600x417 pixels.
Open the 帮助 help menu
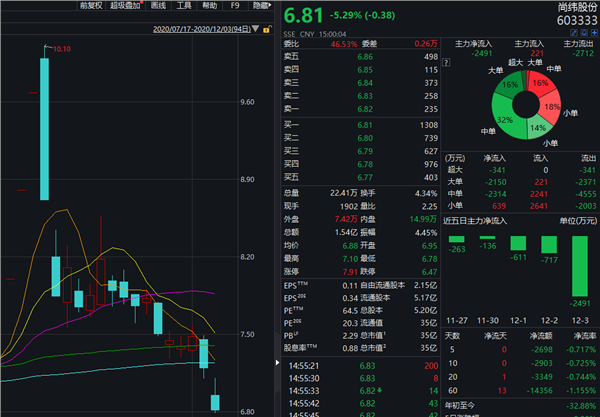(x=209, y=5)
